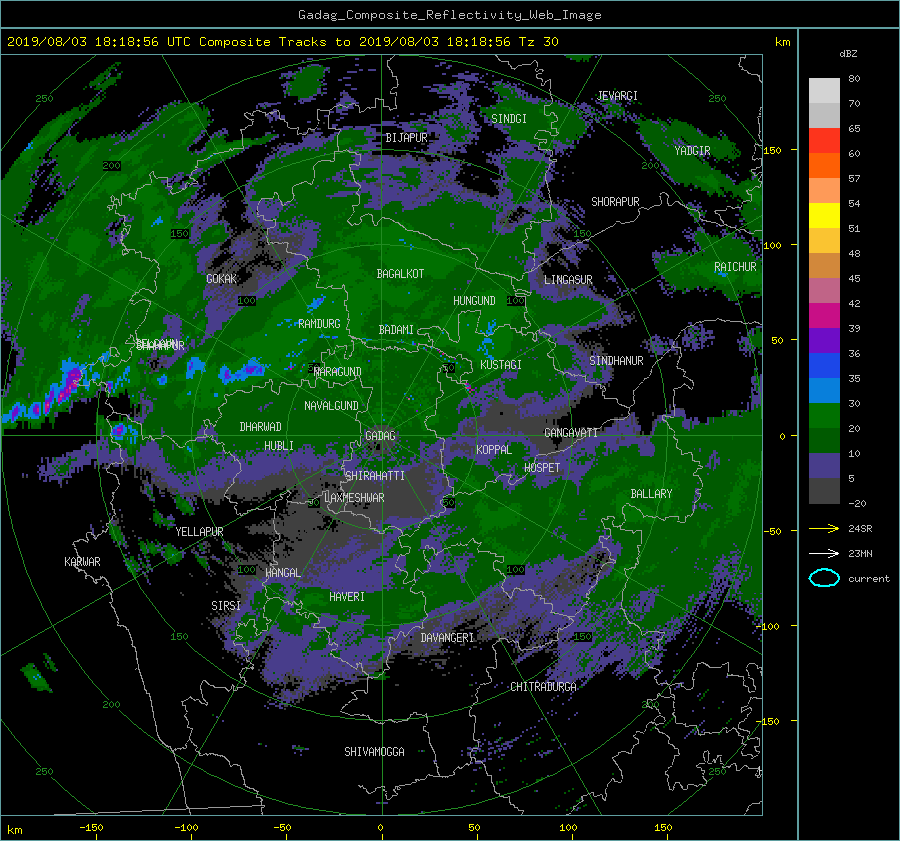900x841 pixels.
Task: Select the RAICHUR town label
Action: pyautogui.click(x=735, y=267)
